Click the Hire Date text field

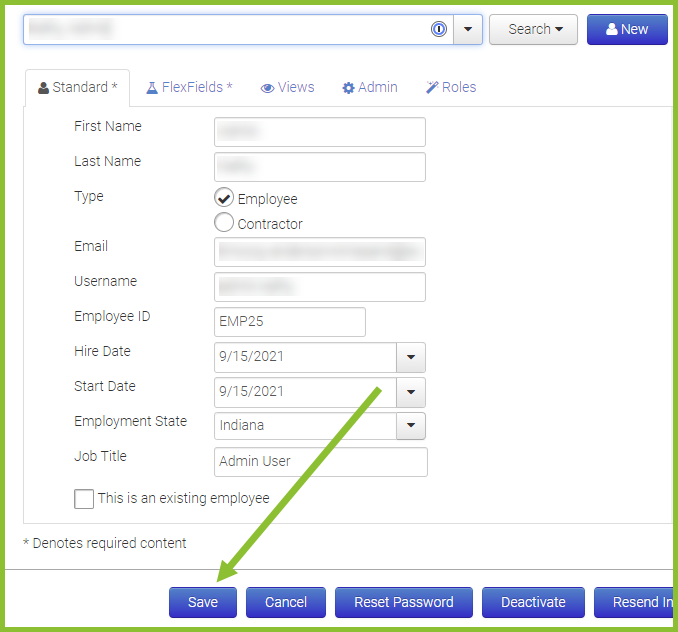[x=305, y=357]
